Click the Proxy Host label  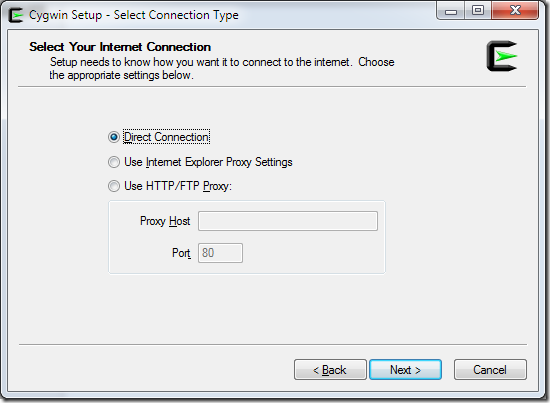[165, 221]
